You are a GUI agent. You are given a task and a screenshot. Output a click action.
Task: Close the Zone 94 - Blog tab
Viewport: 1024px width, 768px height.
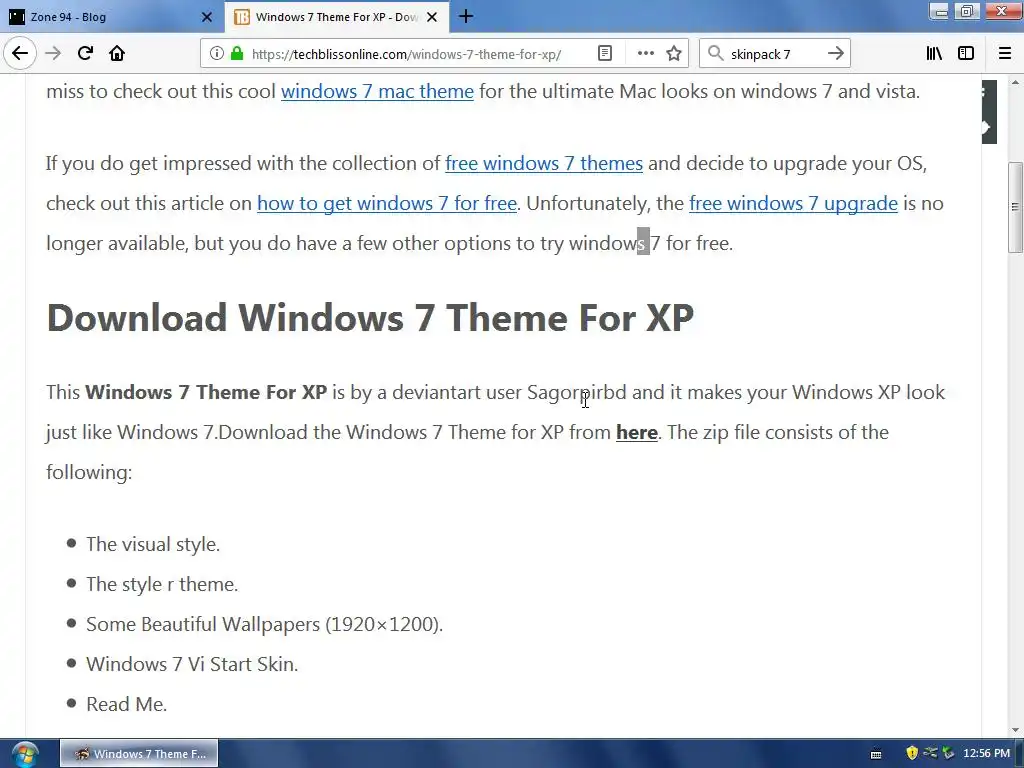[207, 17]
